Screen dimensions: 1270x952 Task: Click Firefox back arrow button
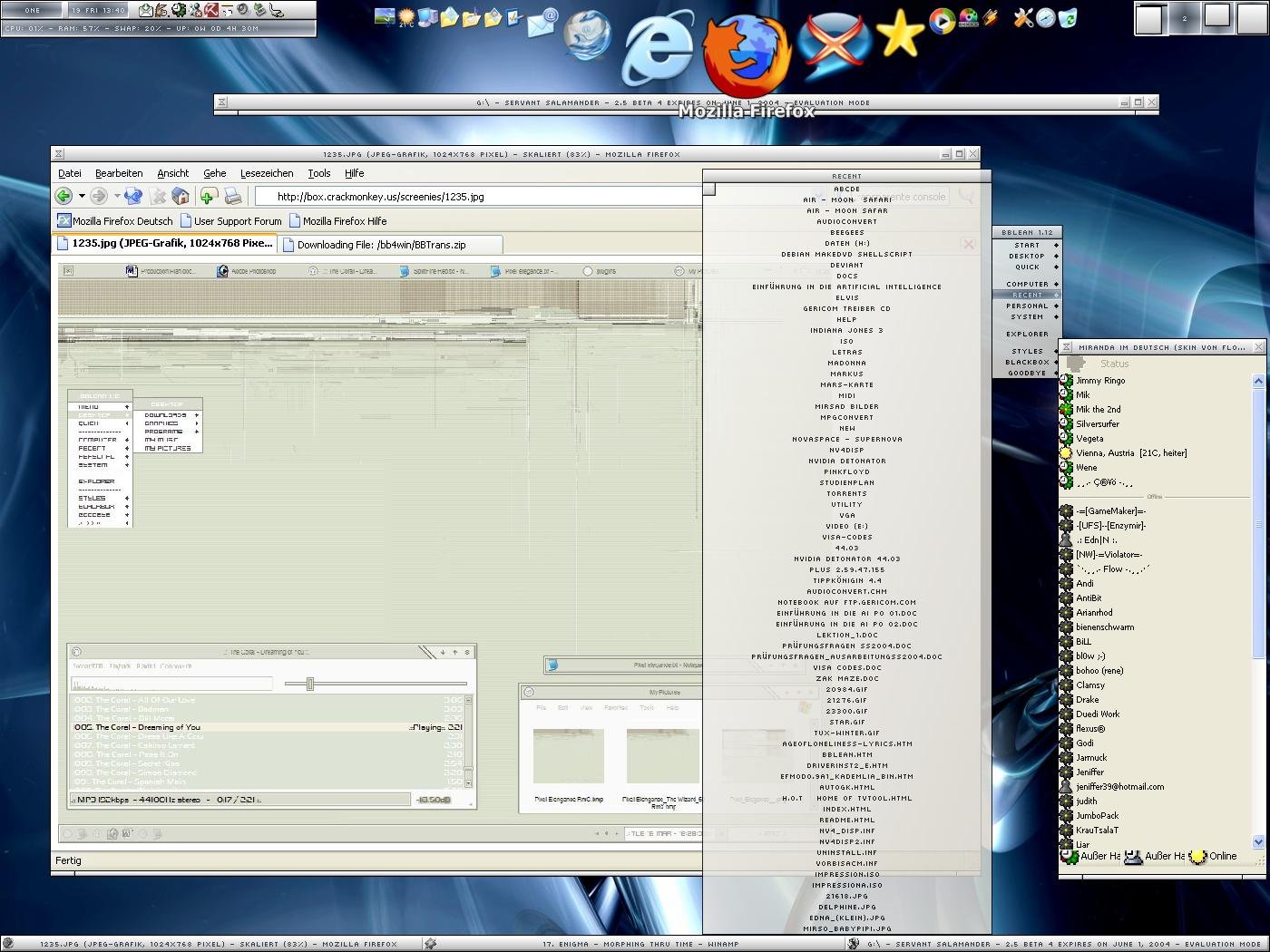[63, 196]
